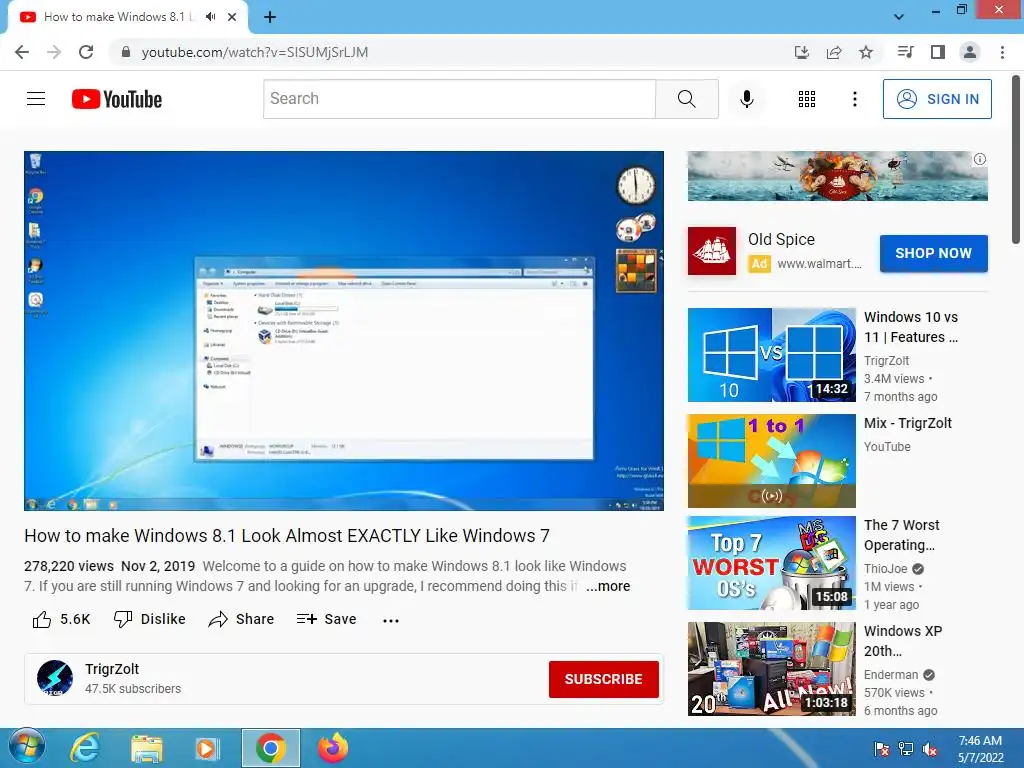Open the YouTube apps grid

click(x=807, y=99)
